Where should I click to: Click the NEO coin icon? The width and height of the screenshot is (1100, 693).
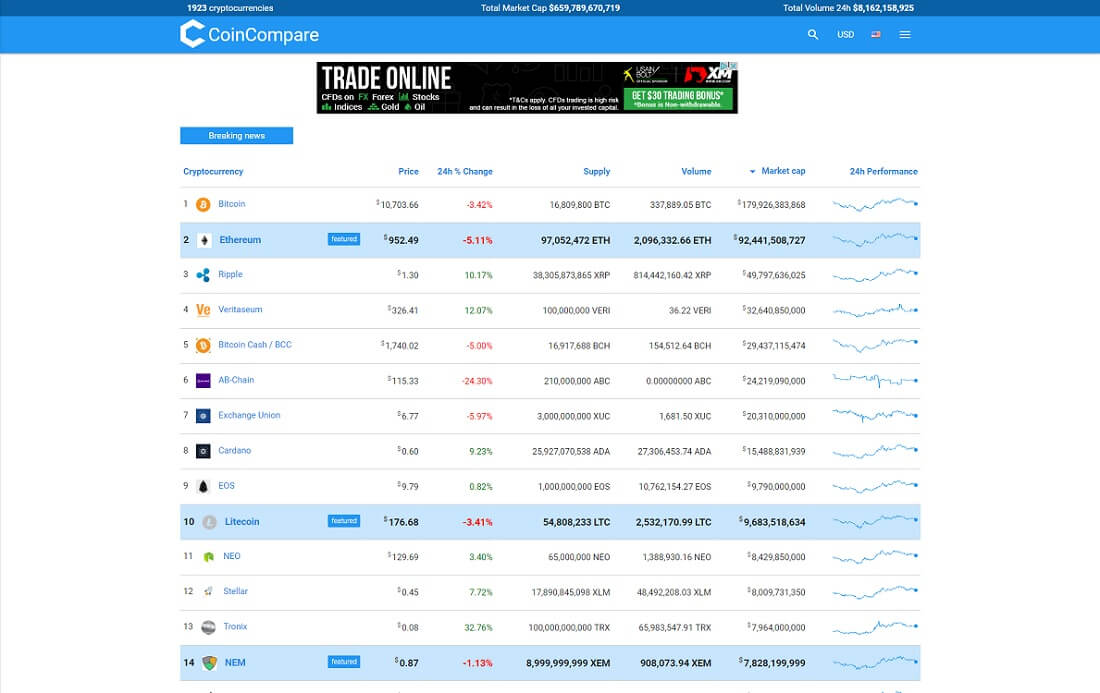(208, 557)
